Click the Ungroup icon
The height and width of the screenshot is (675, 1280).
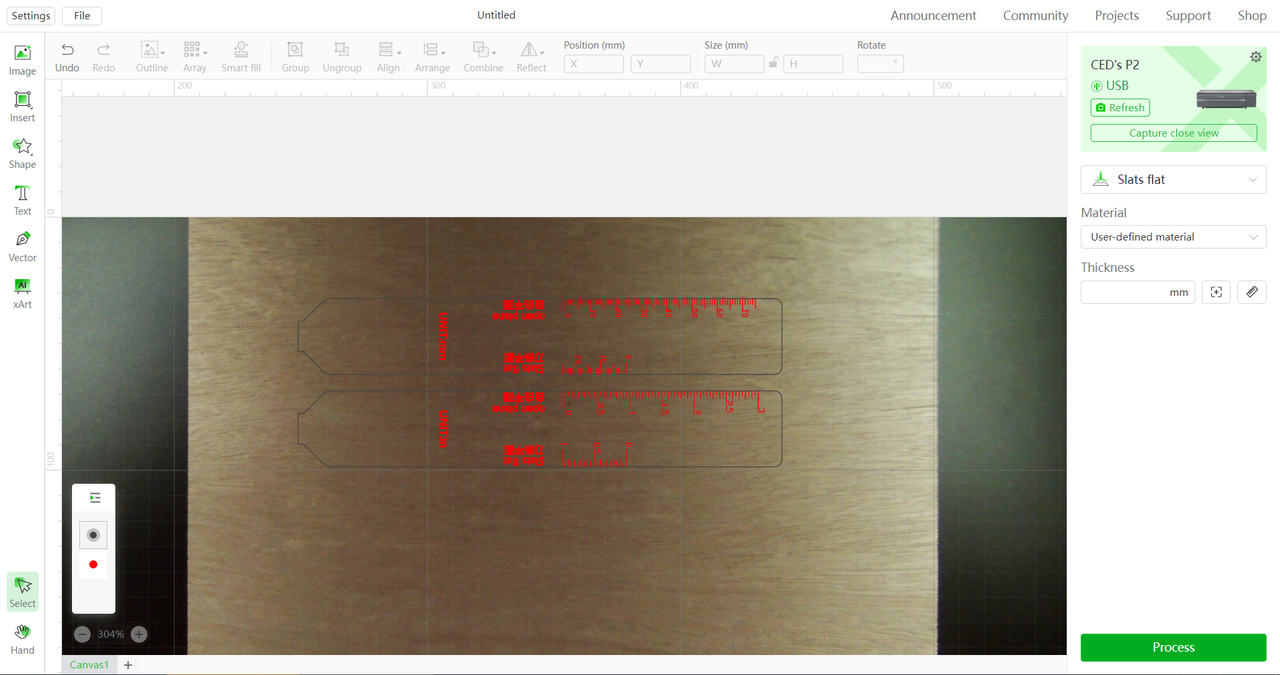342,57
